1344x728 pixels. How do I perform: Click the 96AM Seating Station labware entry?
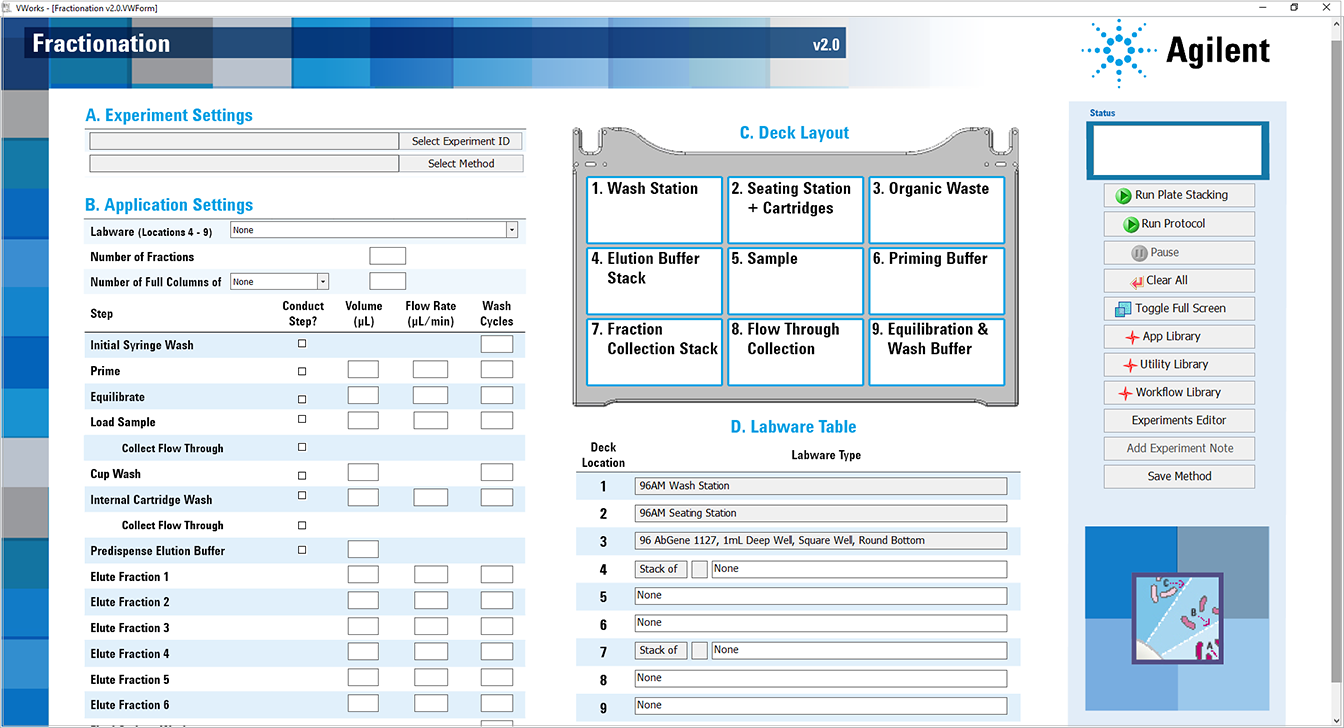(821, 513)
